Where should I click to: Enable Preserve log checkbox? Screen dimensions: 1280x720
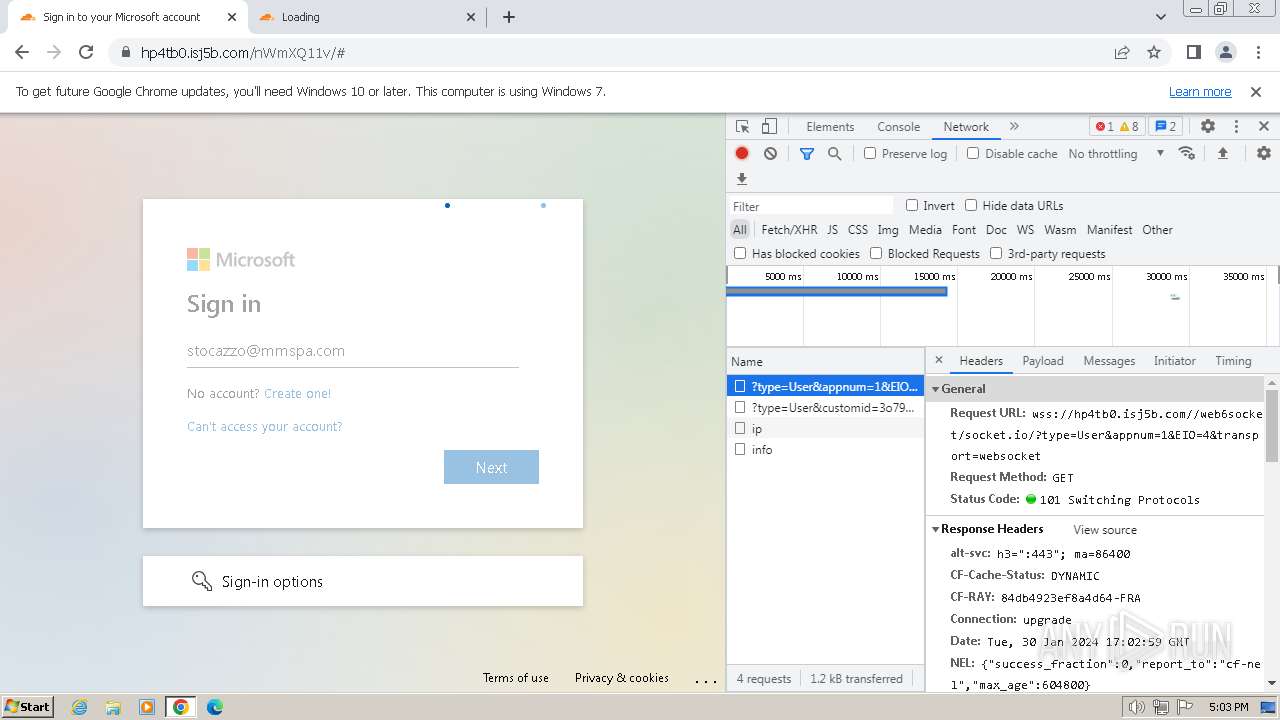click(x=870, y=153)
